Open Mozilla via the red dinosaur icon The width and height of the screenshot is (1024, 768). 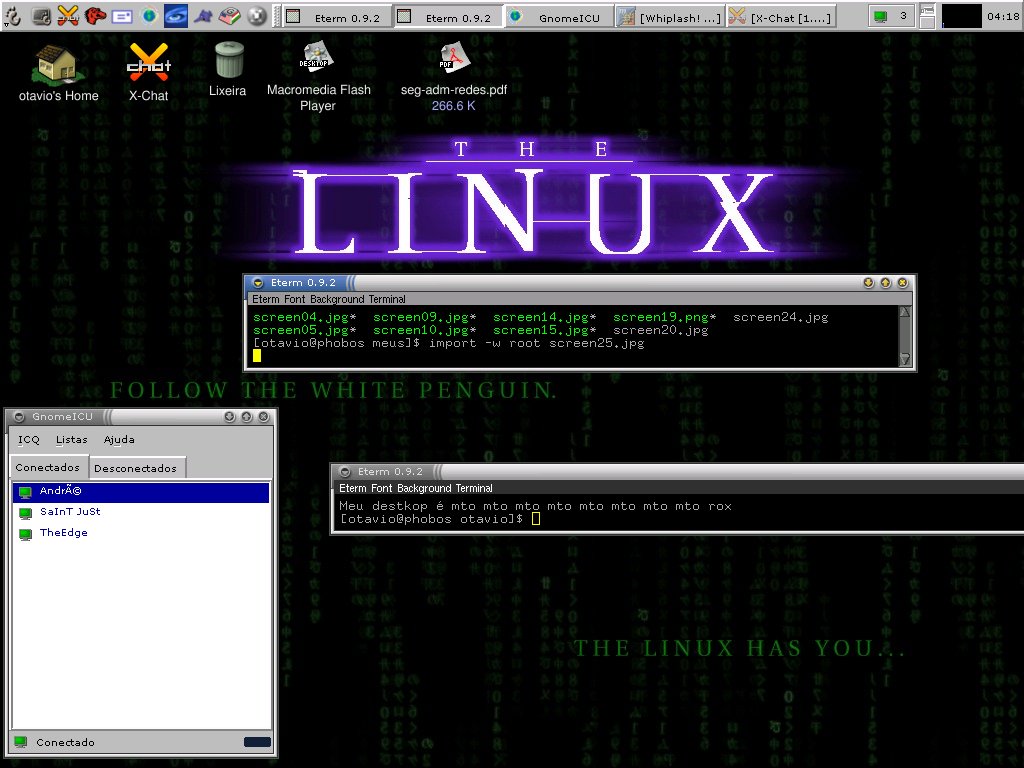click(95, 15)
